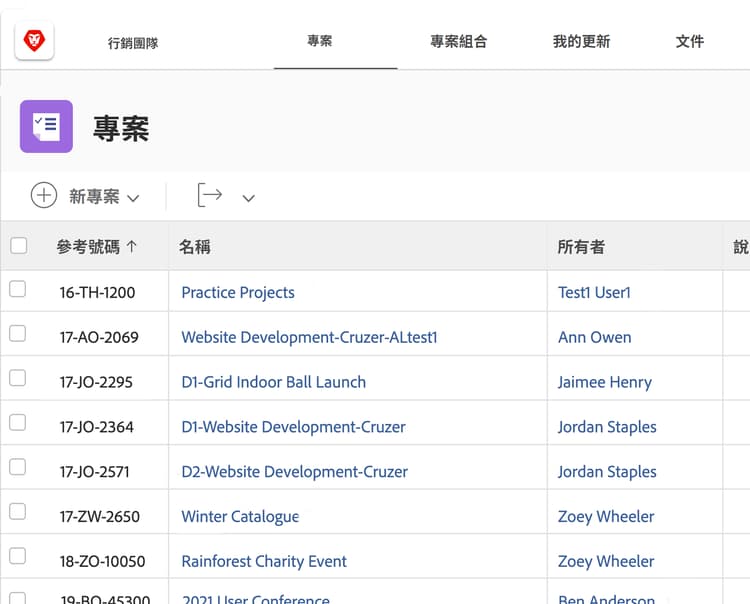Screen dimensions: 750x604
Task: Check the 17-ZW-2650 row checkbox
Action: pyautogui.click(x=18, y=512)
